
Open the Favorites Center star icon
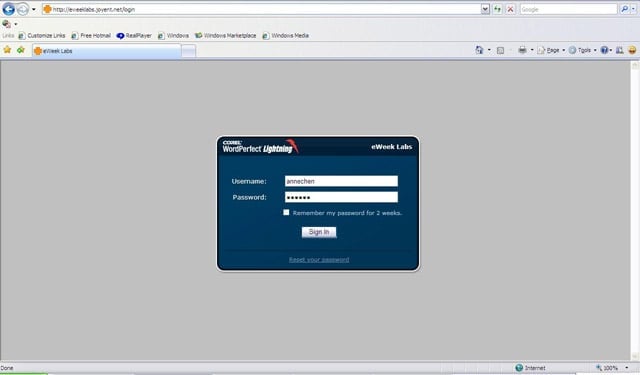[7, 50]
